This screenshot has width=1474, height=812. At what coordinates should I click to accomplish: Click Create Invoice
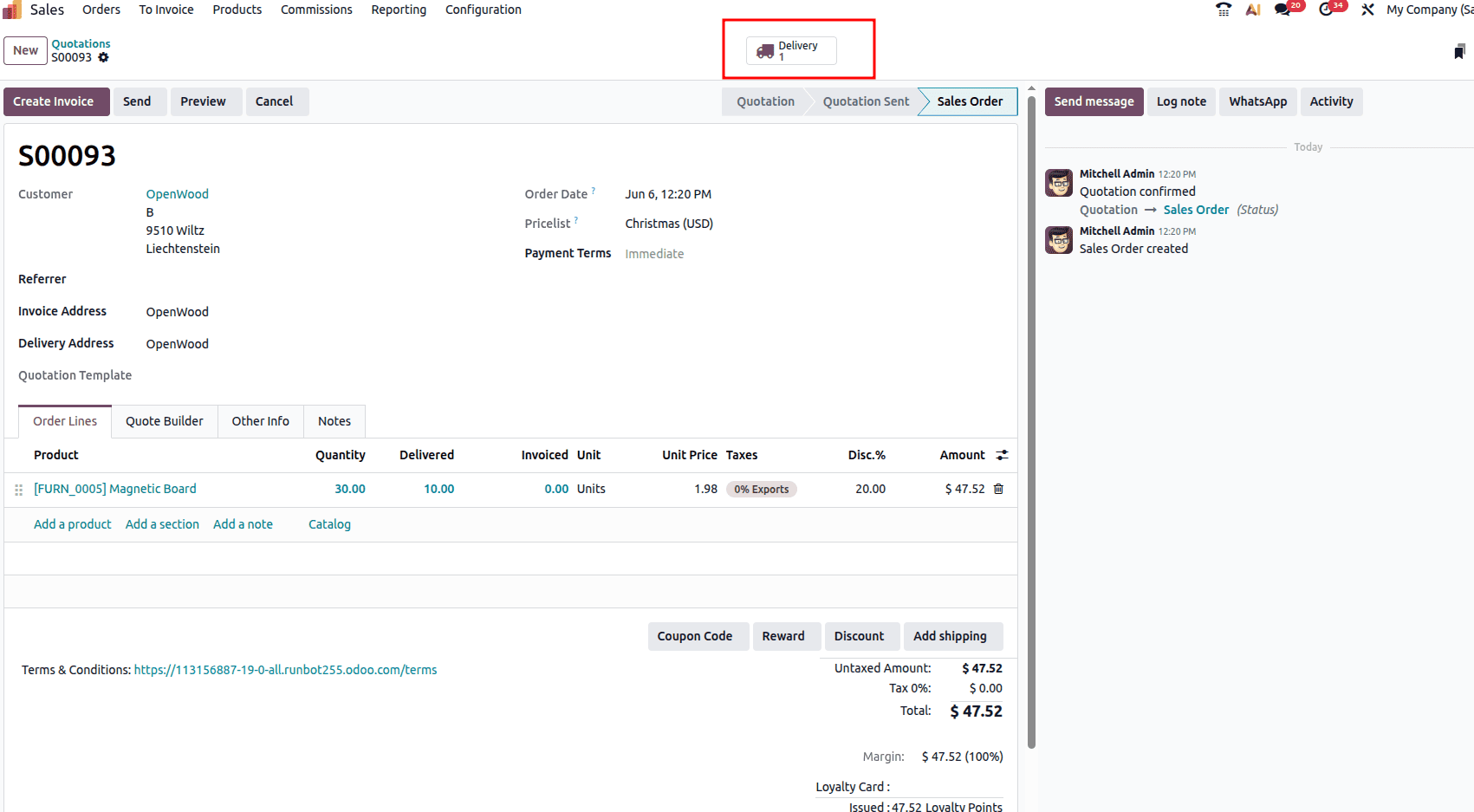(x=56, y=101)
